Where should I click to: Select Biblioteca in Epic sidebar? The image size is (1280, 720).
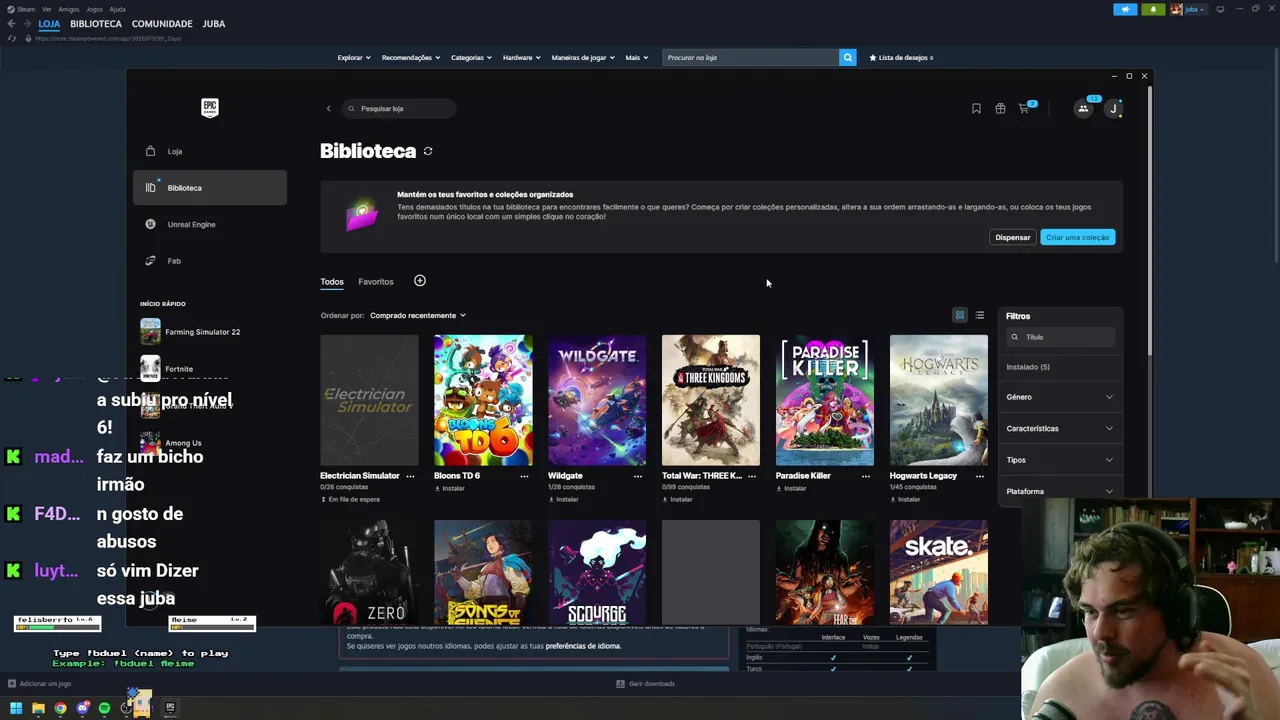coord(209,188)
